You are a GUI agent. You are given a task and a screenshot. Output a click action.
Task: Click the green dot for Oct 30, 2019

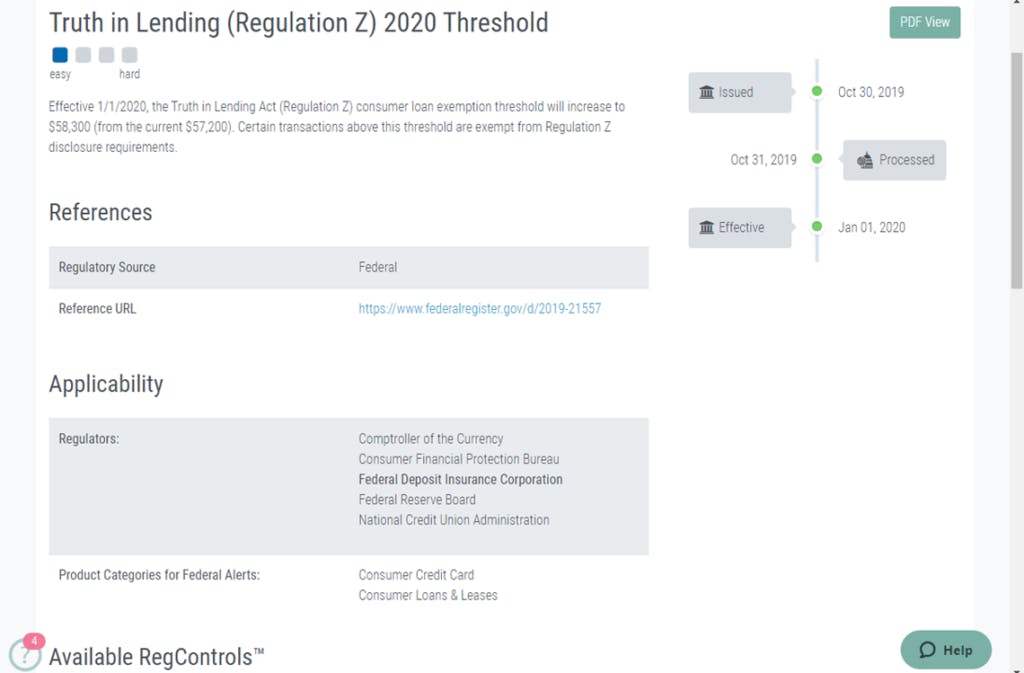(817, 92)
